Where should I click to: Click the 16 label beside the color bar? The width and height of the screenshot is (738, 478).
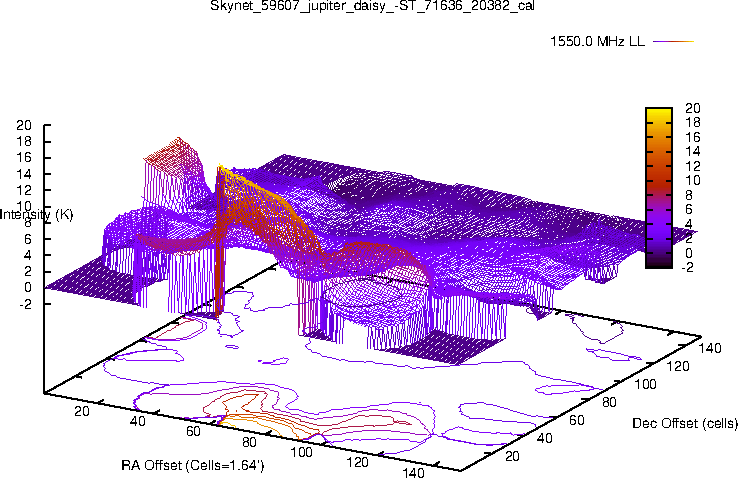click(x=693, y=137)
